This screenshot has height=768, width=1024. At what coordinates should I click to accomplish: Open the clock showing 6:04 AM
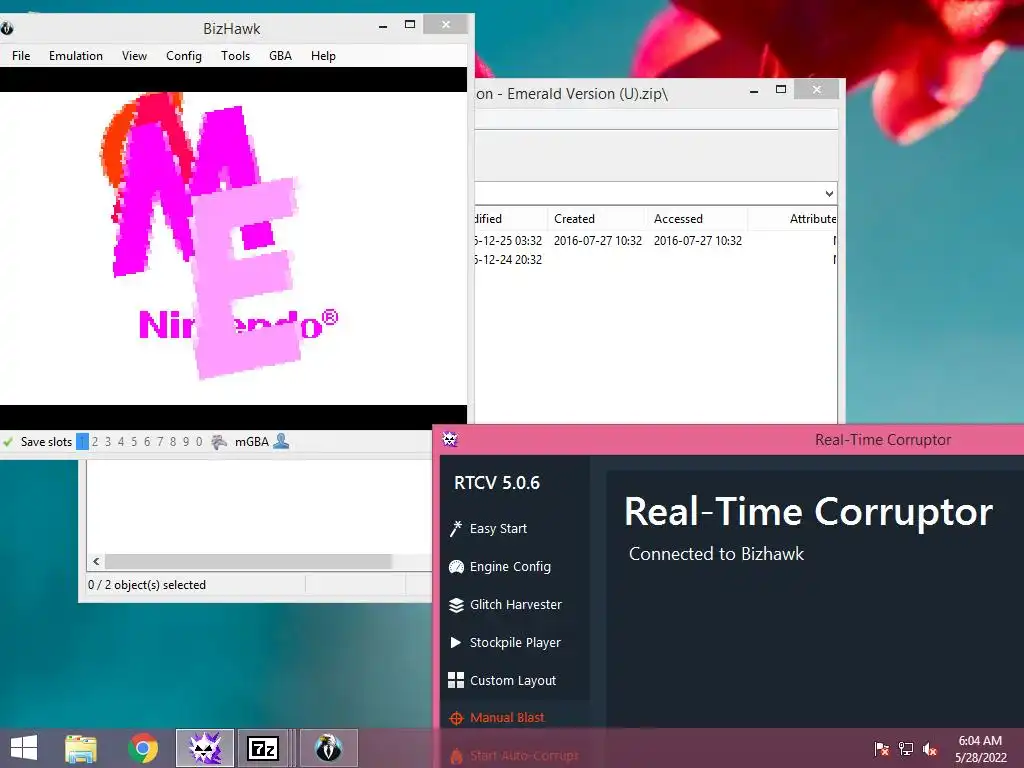point(980,748)
